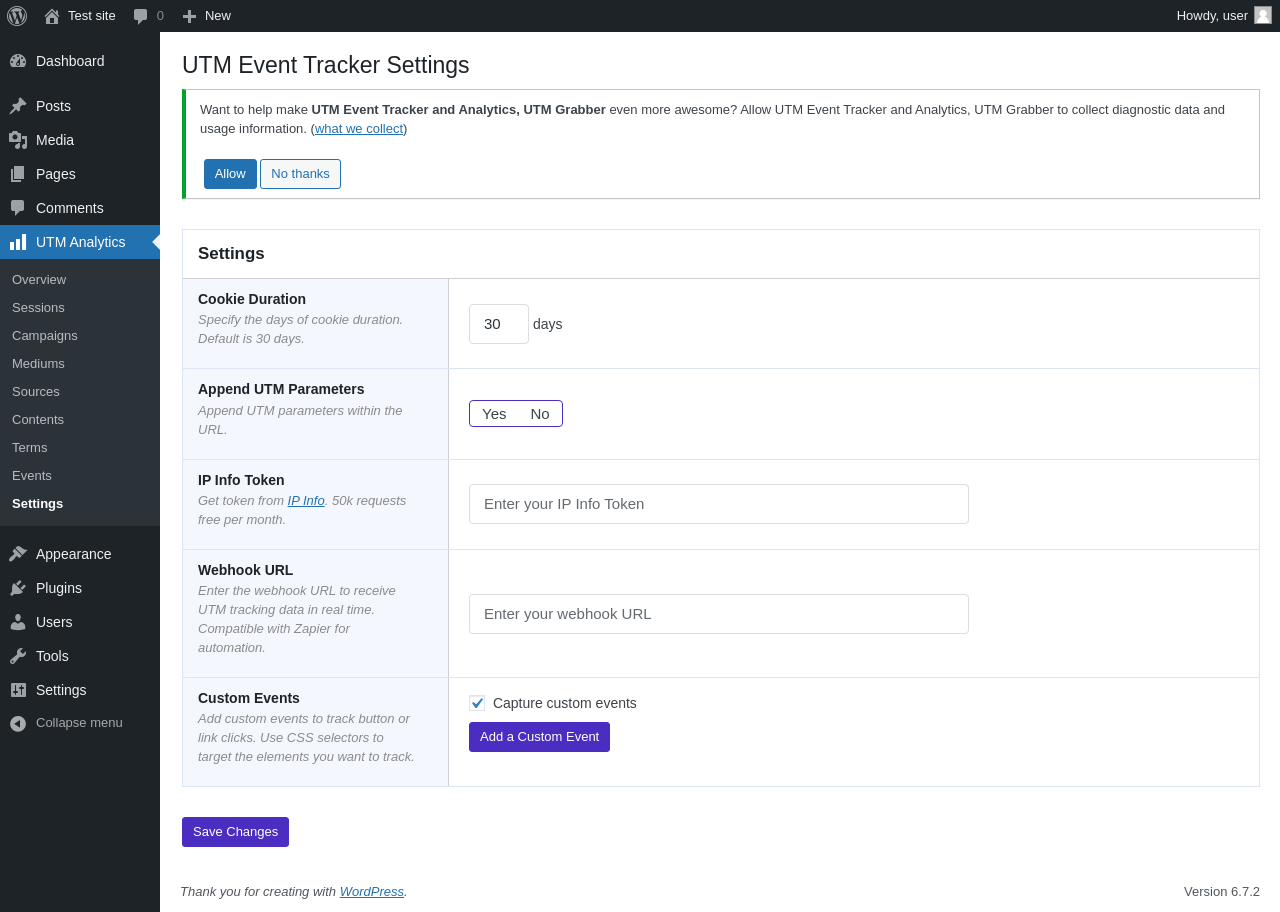Open the Overview submenu item
Image resolution: width=1280 pixels, height=912 pixels.
pyautogui.click(x=39, y=280)
